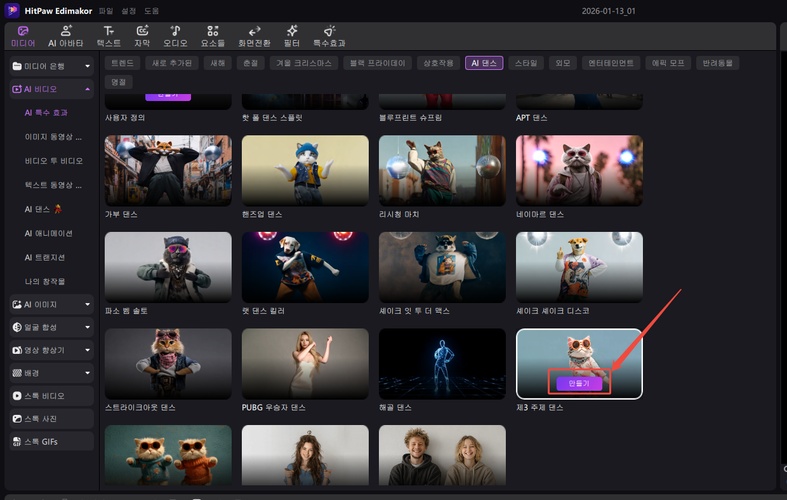Open the 파일 (File) menu
The height and width of the screenshot is (500, 787).
(105, 11)
